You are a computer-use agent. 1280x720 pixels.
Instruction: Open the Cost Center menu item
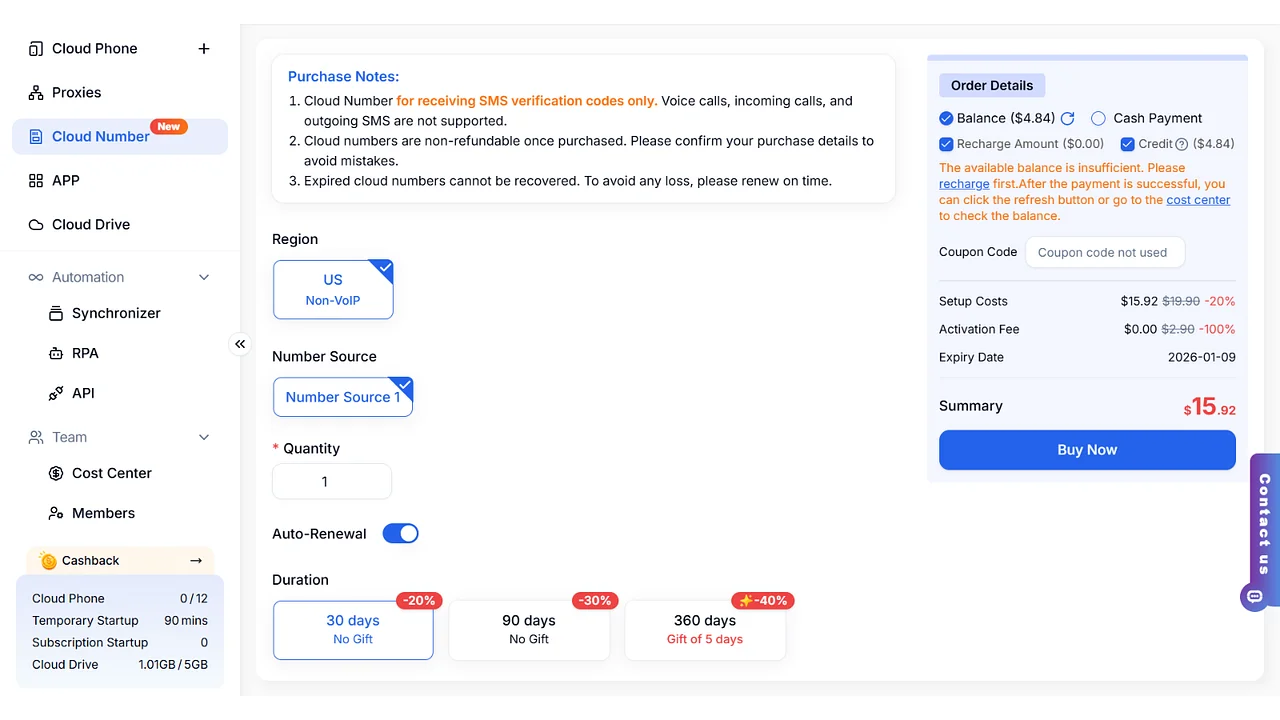pyautogui.click(x=111, y=473)
